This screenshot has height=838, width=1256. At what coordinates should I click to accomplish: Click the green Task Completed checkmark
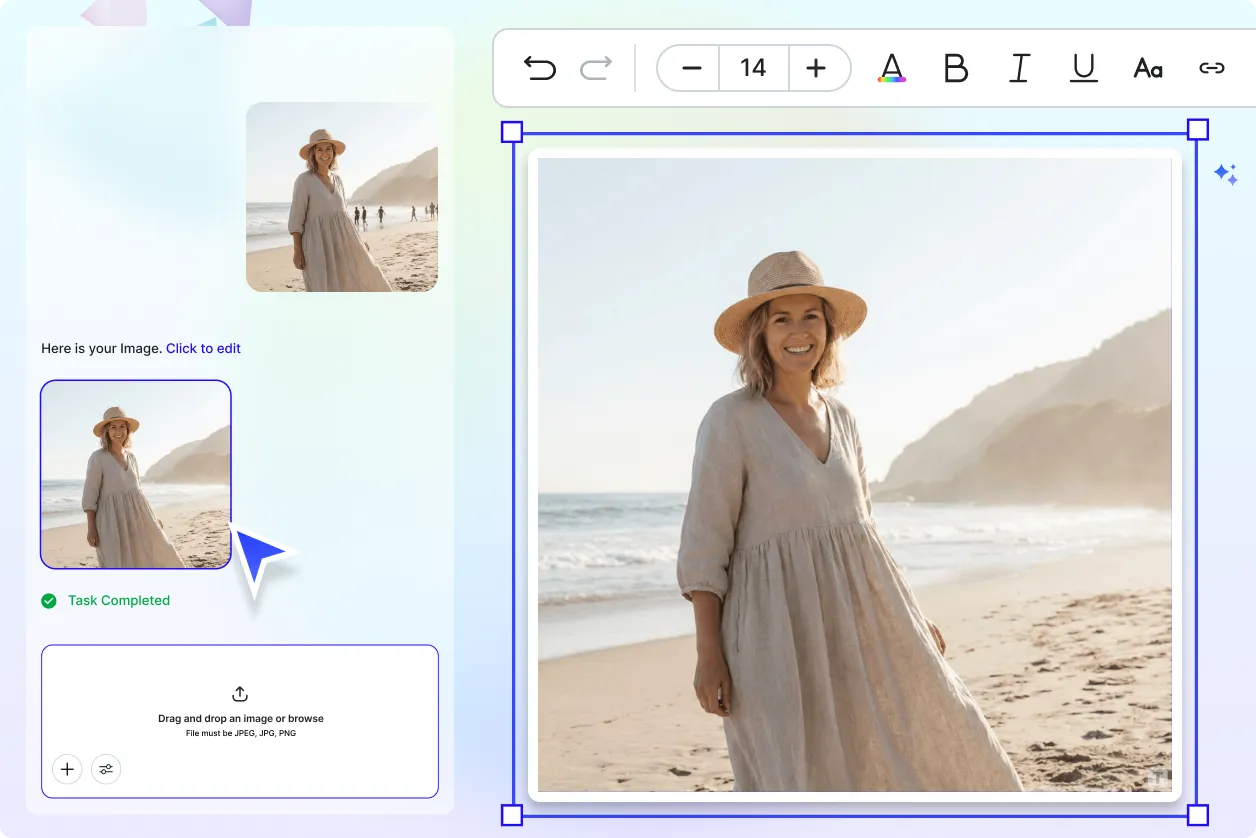point(48,600)
